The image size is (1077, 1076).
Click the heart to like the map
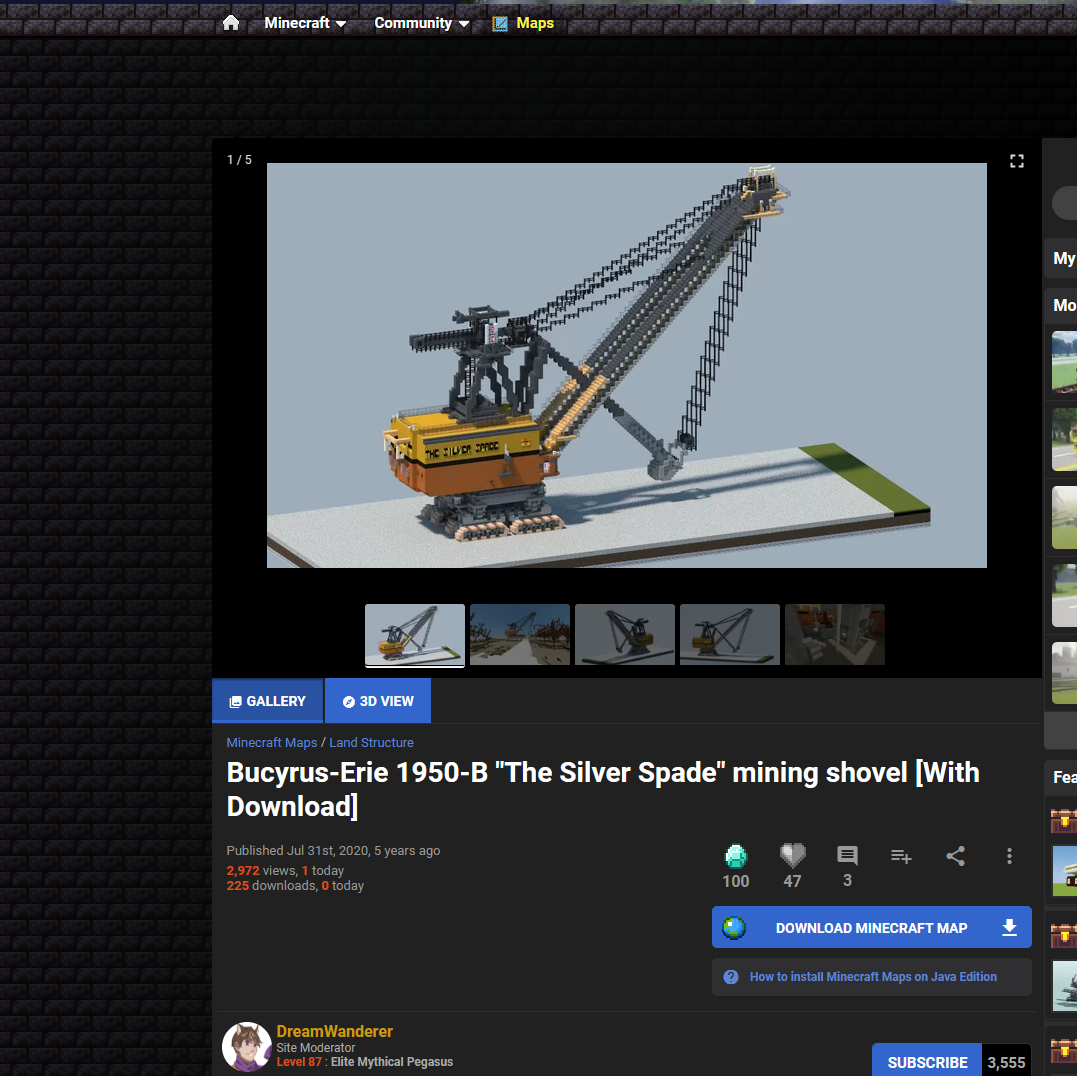coord(792,857)
